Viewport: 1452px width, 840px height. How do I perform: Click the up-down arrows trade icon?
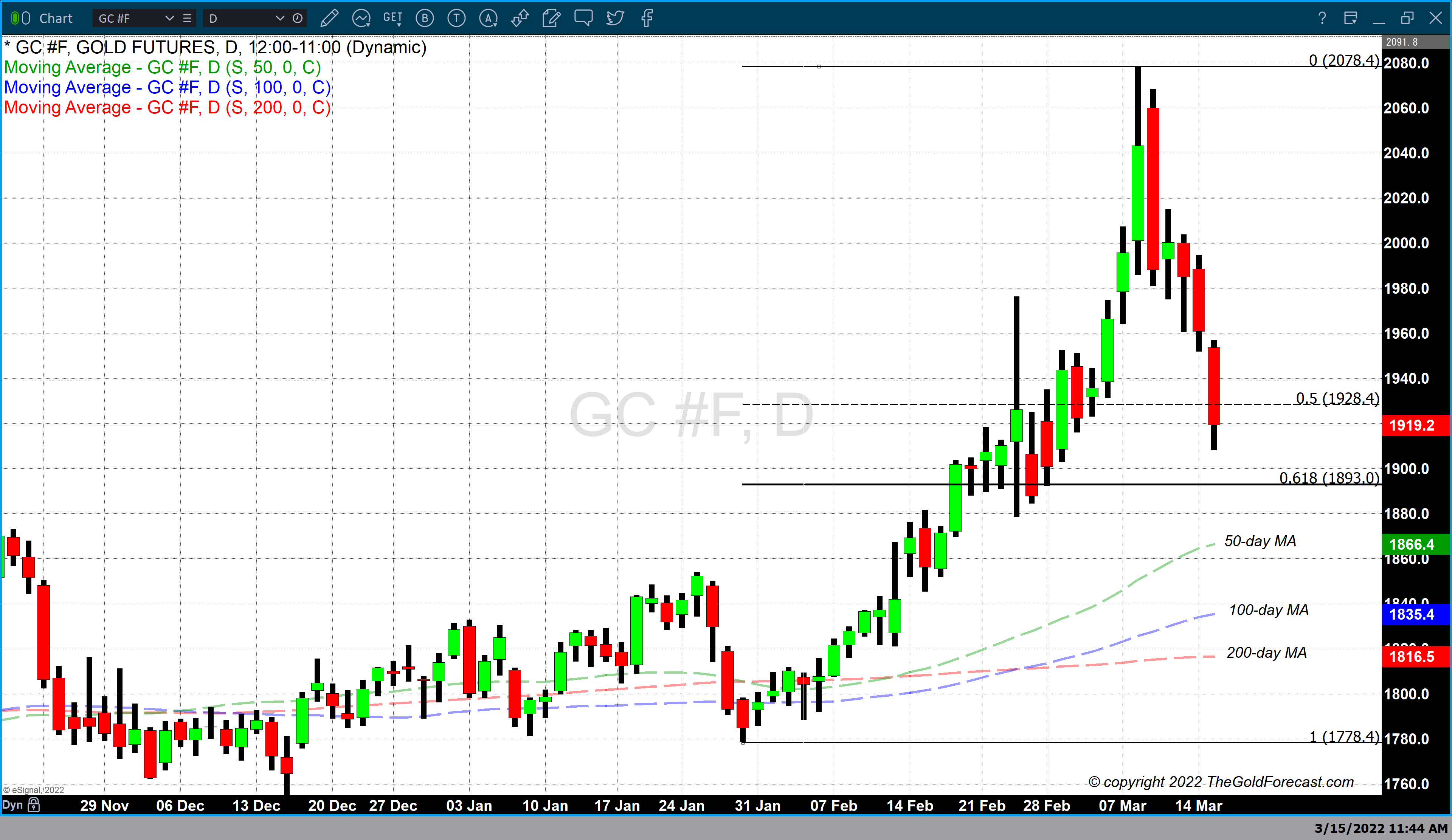tap(520, 19)
